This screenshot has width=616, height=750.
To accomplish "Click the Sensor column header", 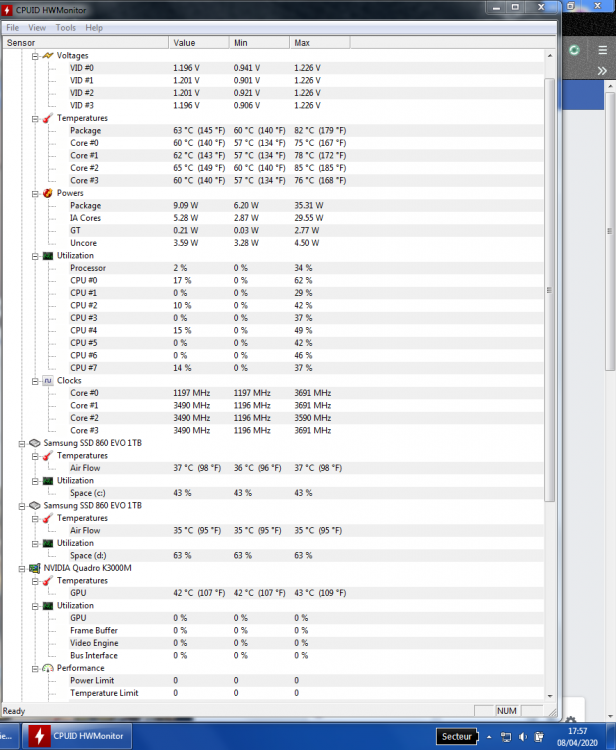I will pyautogui.click(x=86, y=43).
